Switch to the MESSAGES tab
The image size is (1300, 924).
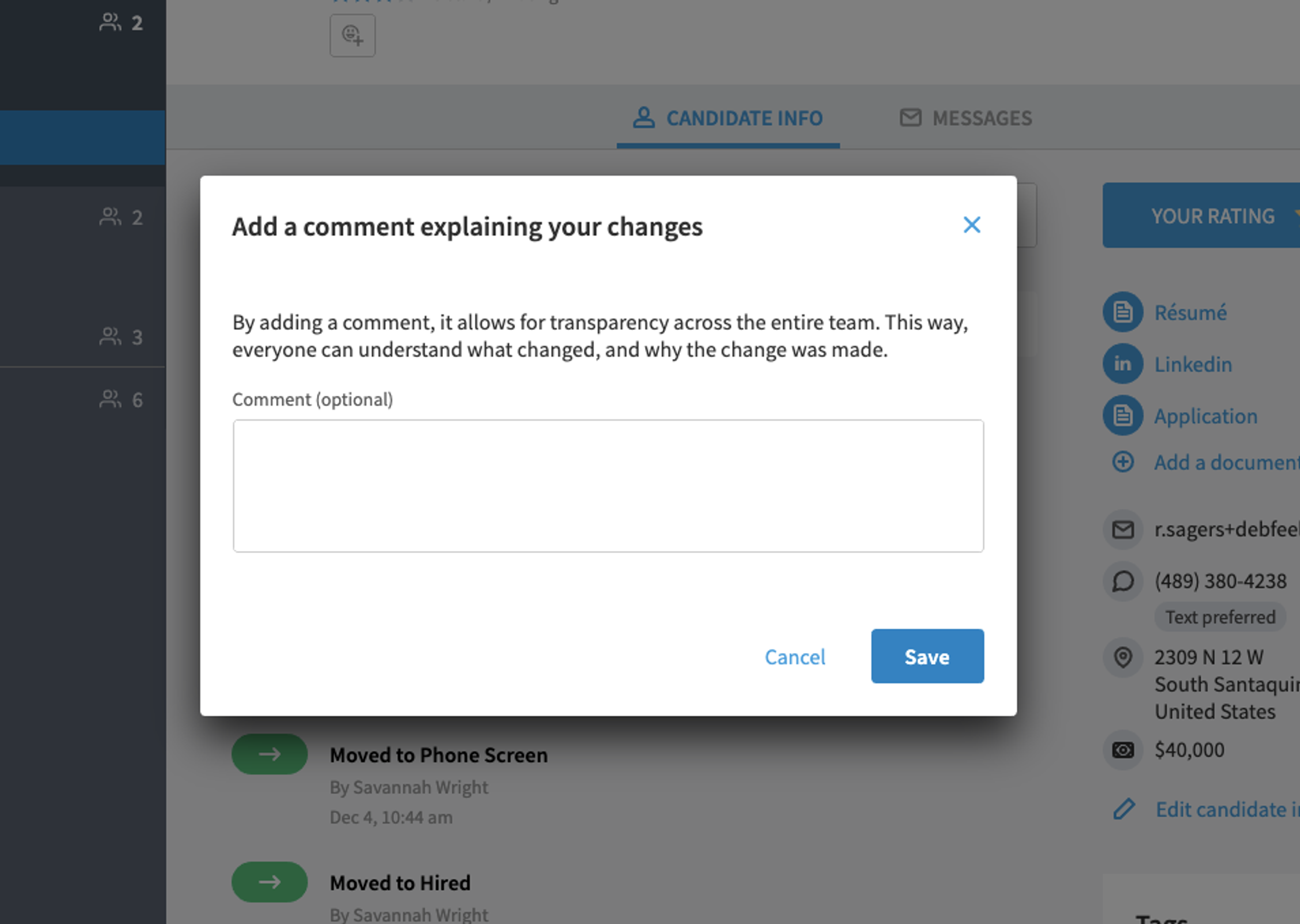(966, 118)
